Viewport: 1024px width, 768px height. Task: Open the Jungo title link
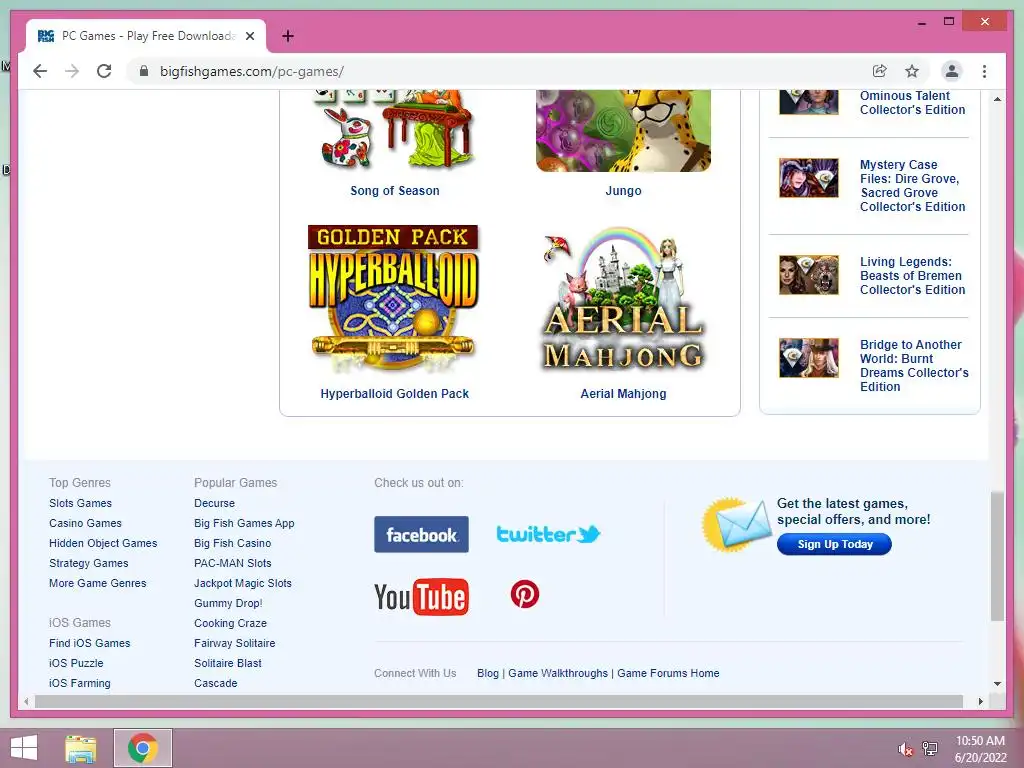623,191
